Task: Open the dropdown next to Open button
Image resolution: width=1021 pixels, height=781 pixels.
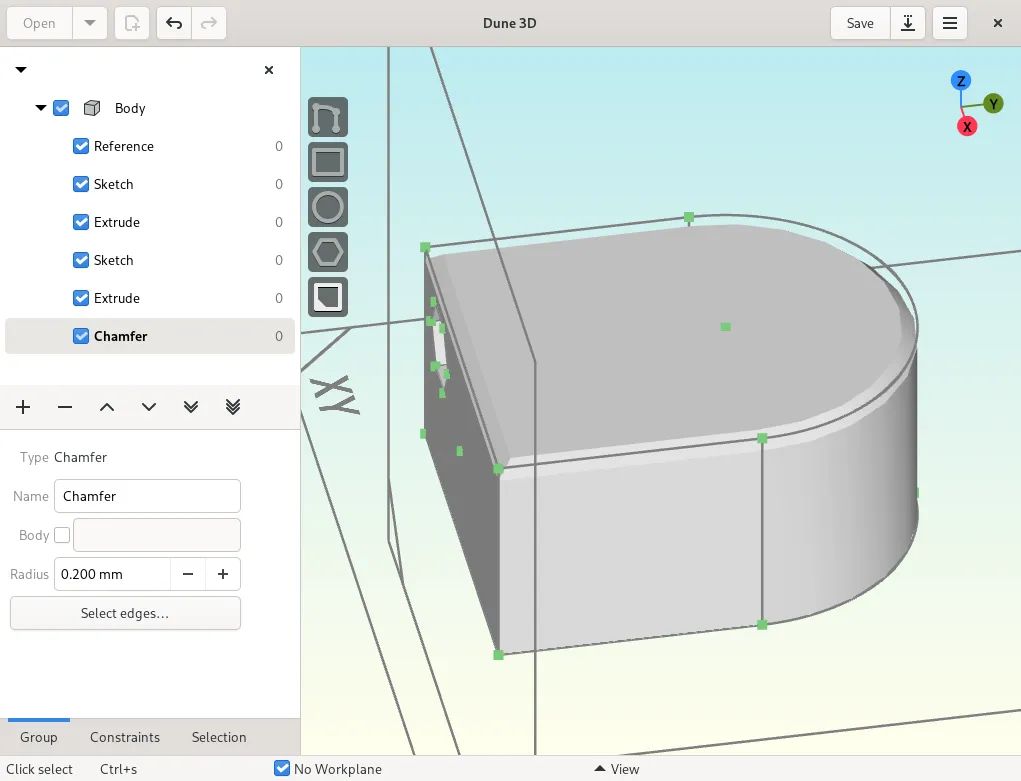Action: click(90, 22)
